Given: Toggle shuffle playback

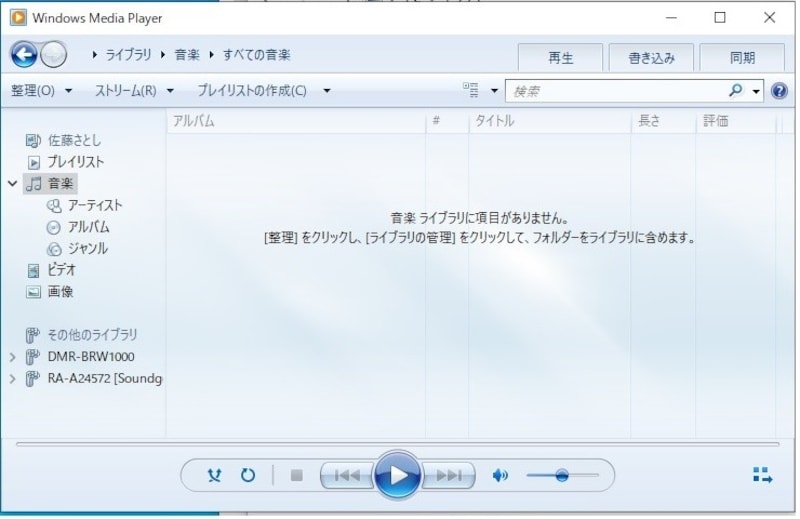Looking at the screenshot, I should (215, 477).
